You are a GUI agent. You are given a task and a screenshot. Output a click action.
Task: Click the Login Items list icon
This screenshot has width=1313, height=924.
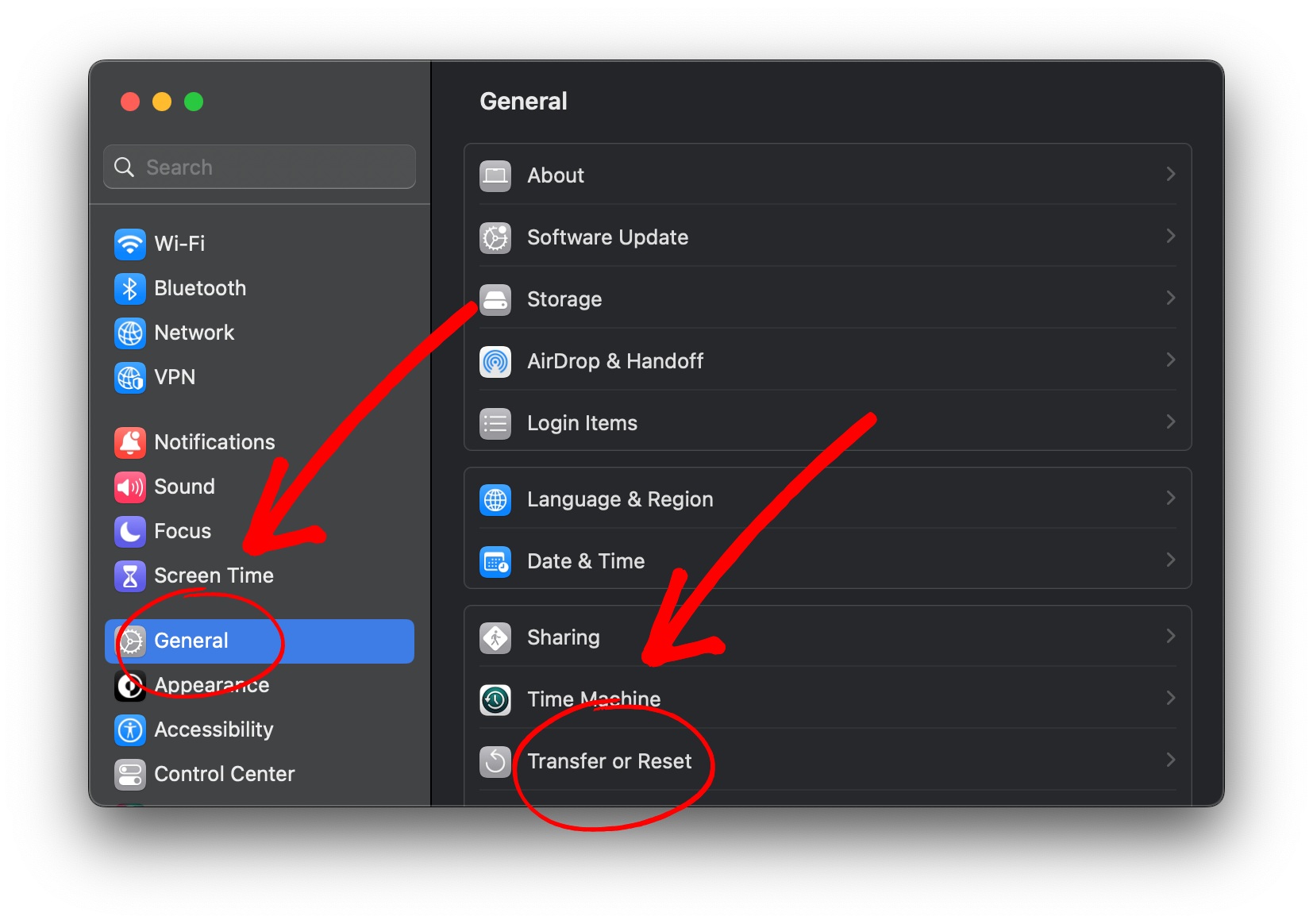pyautogui.click(x=495, y=423)
